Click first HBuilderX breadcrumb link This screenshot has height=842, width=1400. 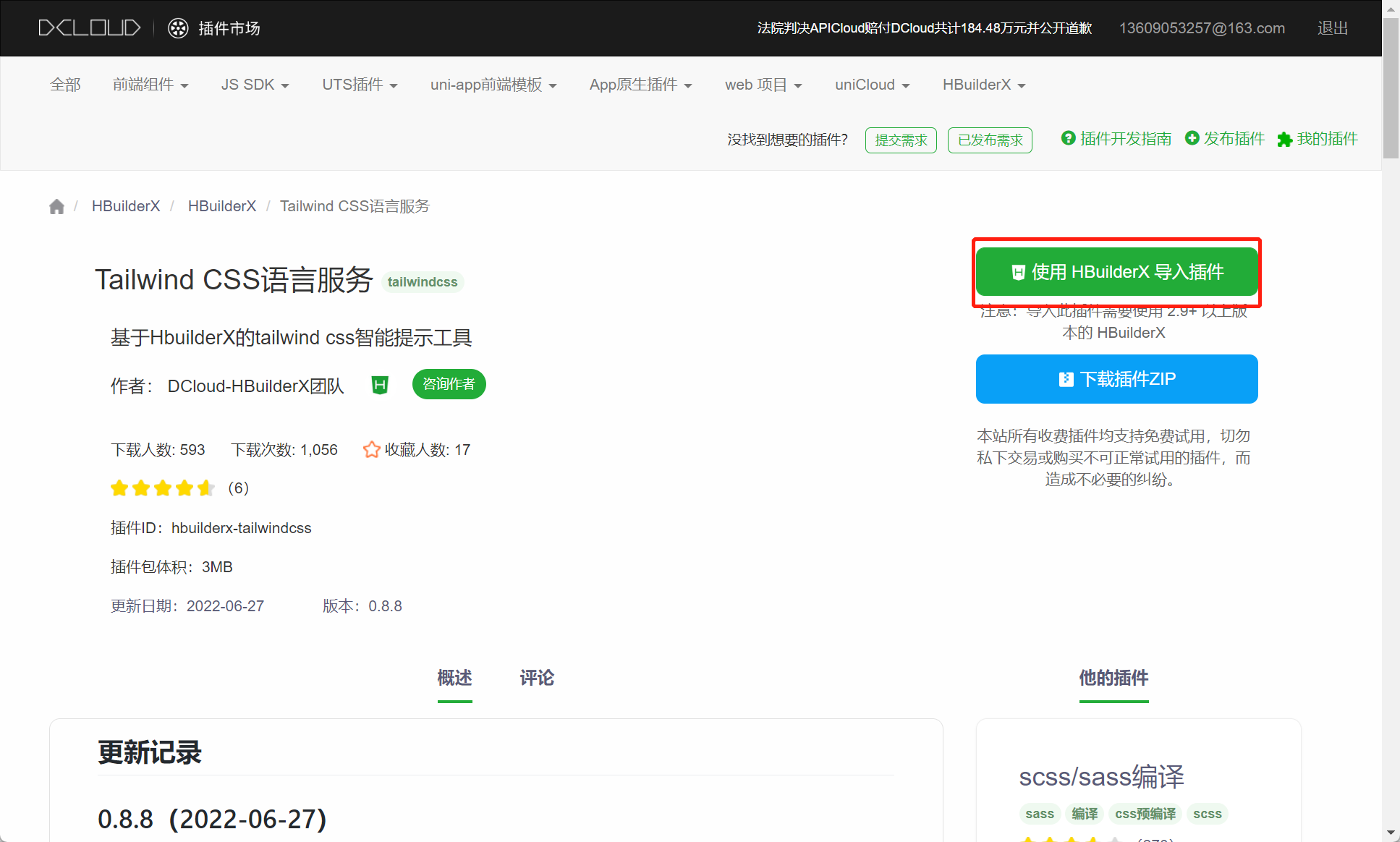click(x=126, y=206)
